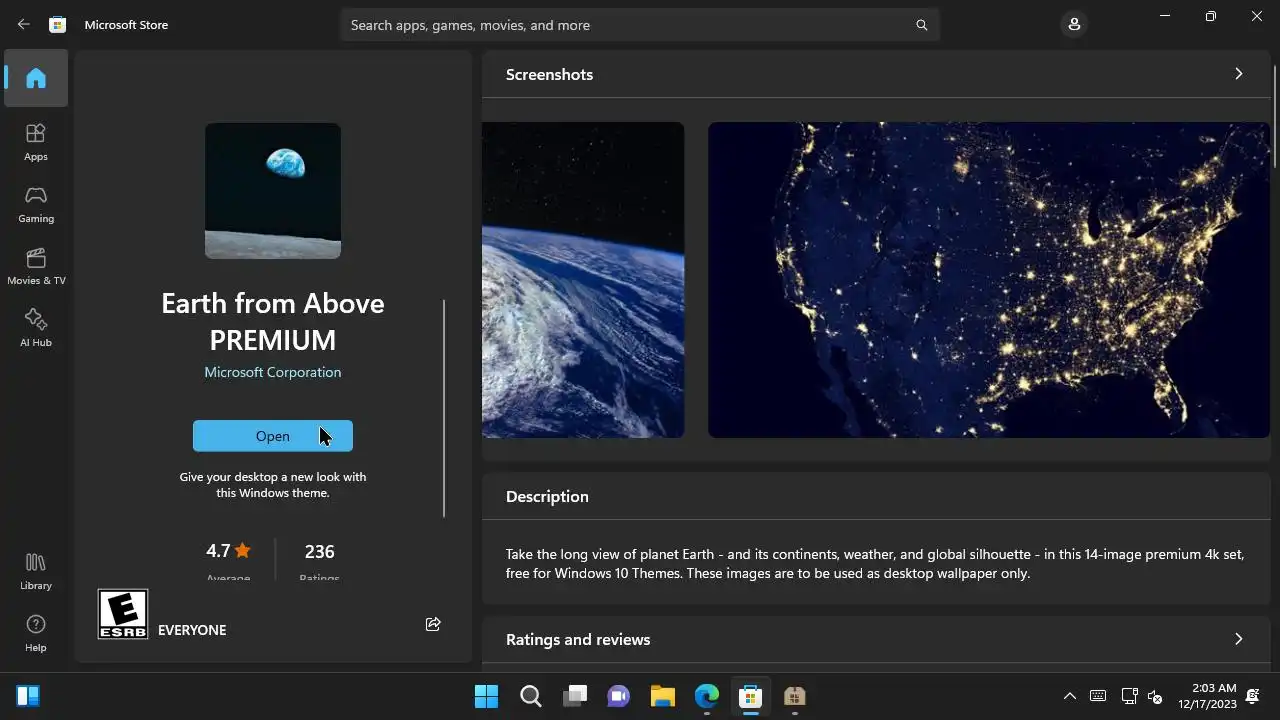Viewport: 1280px width, 720px height.
Task: Click the Windows Start button on taskbar
Action: [486, 696]
